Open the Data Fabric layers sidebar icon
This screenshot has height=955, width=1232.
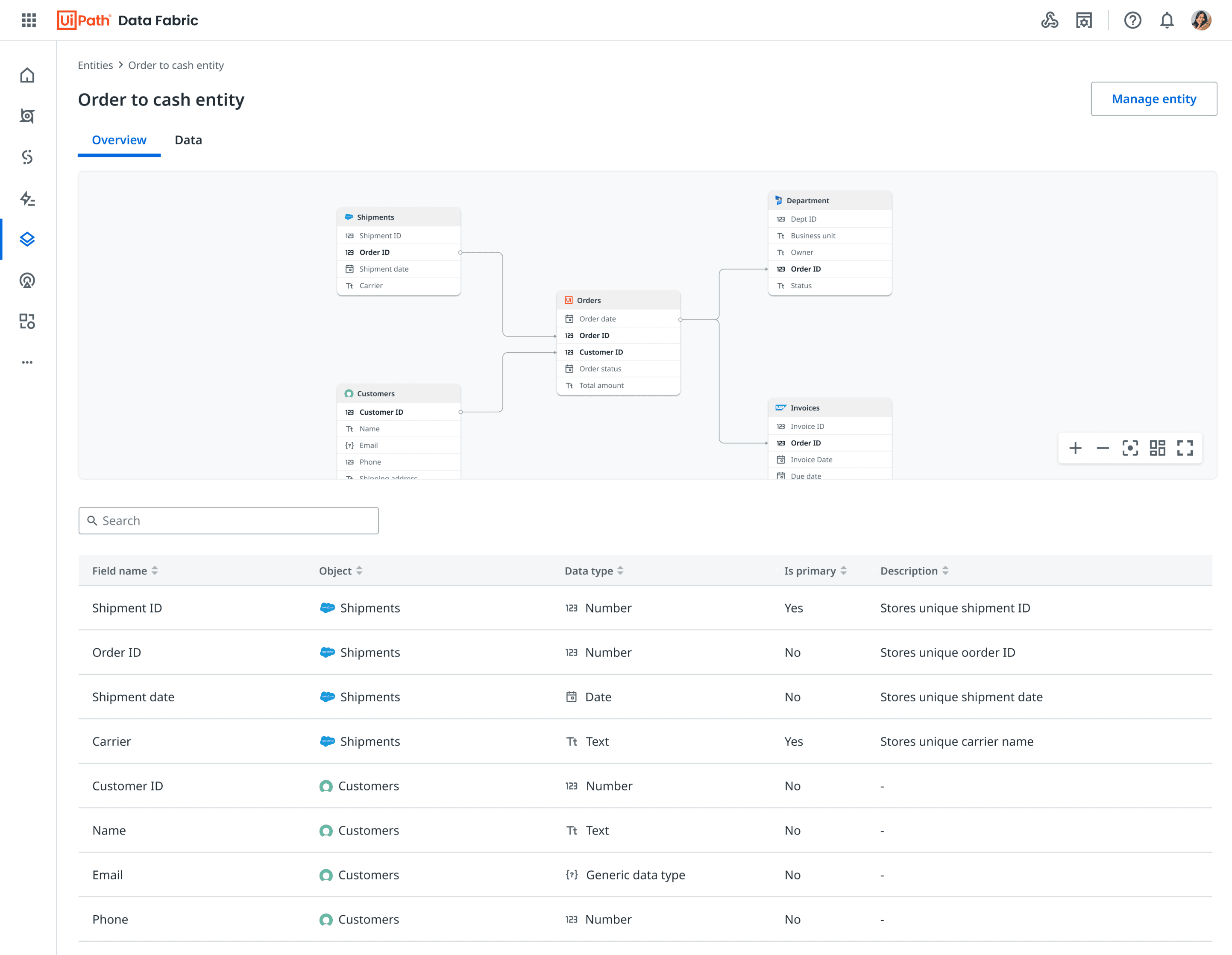27,239
